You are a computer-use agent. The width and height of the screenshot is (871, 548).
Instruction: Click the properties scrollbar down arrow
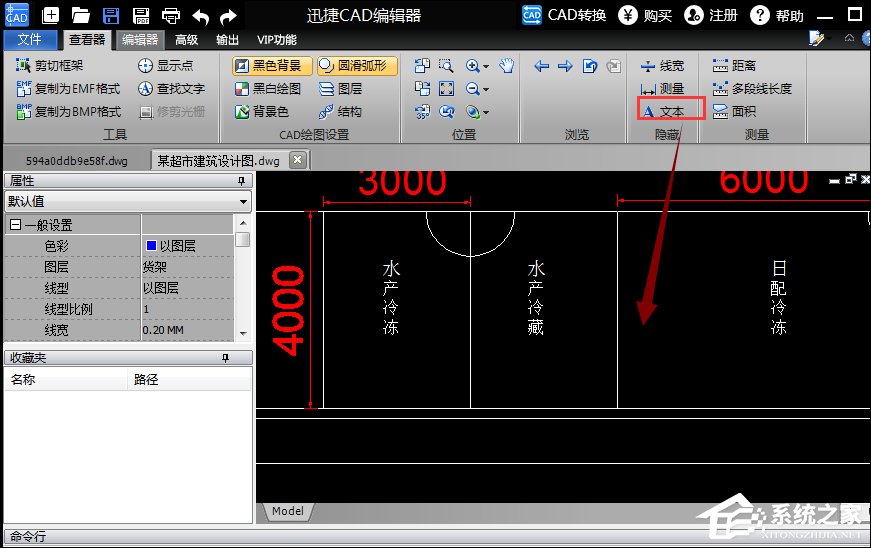click(243, 333)
